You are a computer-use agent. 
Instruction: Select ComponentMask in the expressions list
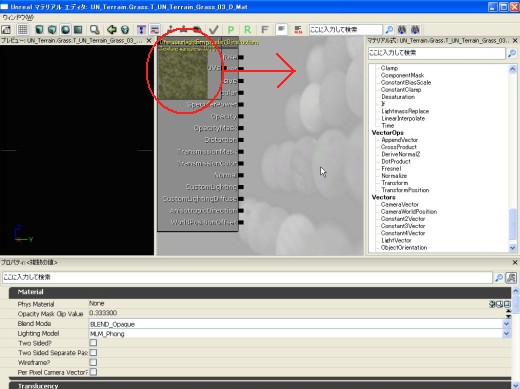402,75
